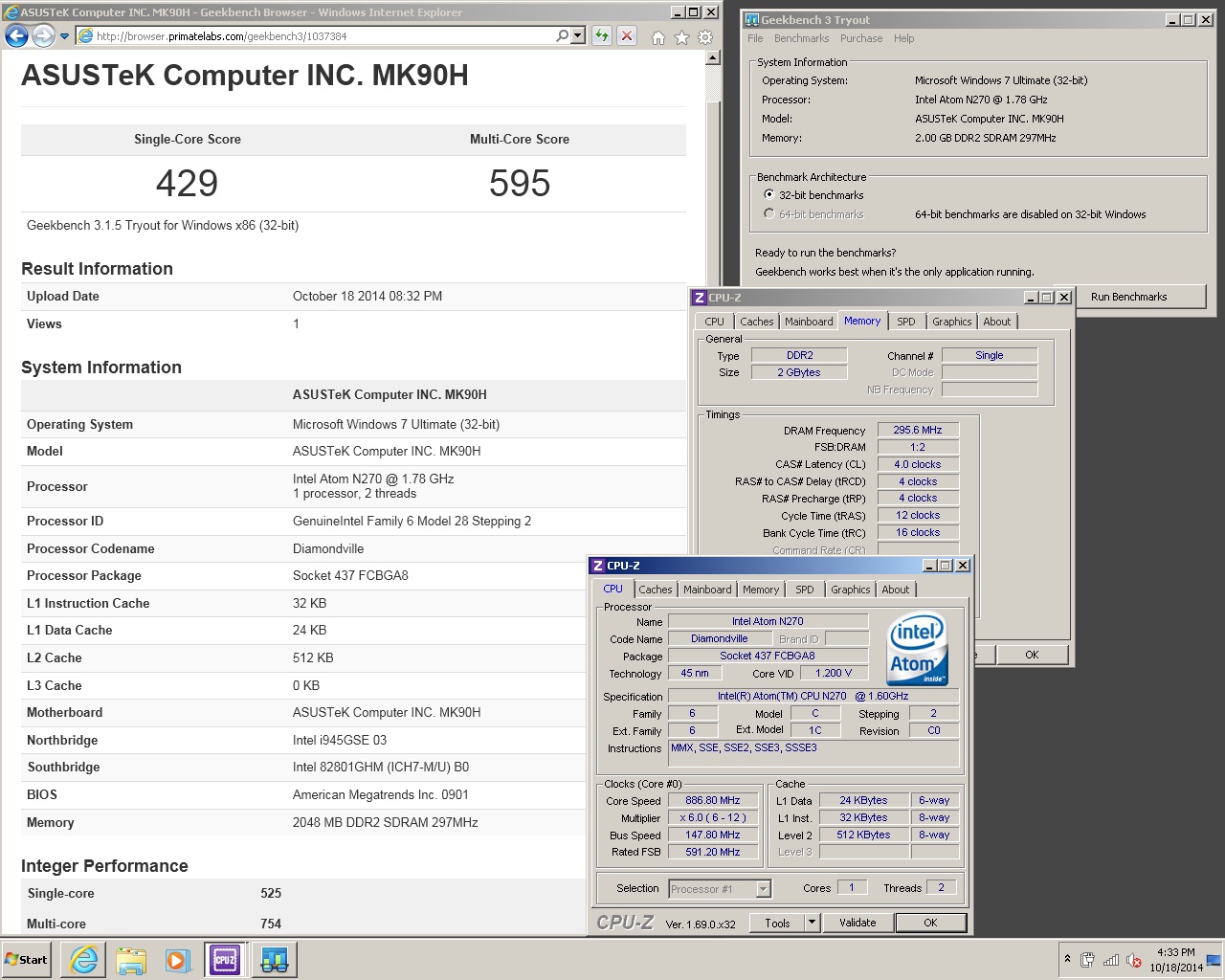Open the Processor #1 selection dropdown

coord(720,889)
